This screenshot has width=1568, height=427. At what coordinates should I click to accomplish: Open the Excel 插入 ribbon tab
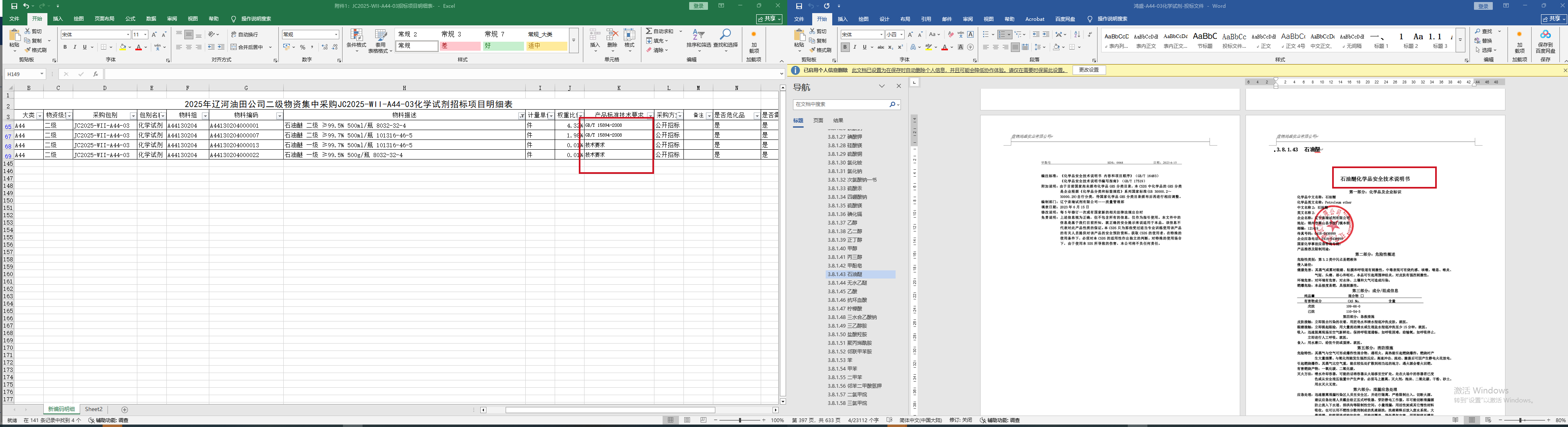coord(58,19)
